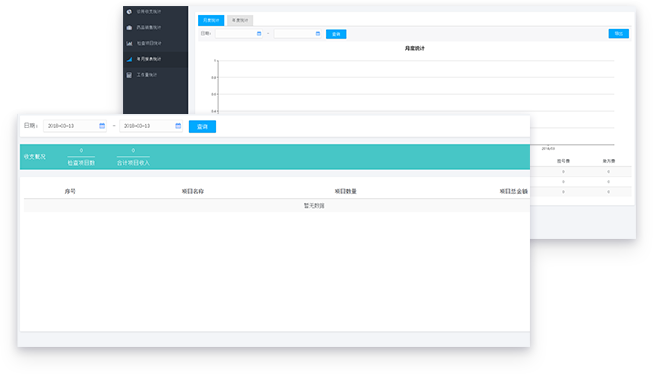Click the bar chart icon for 检查项目统计
Screen dimensions: 653x374
pyautogui.click(x=129, y=43)
